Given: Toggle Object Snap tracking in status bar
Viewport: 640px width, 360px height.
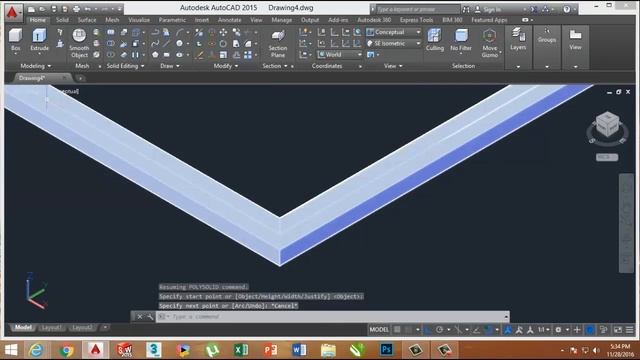Looking at the screenshot, I should tap(476, 329).
